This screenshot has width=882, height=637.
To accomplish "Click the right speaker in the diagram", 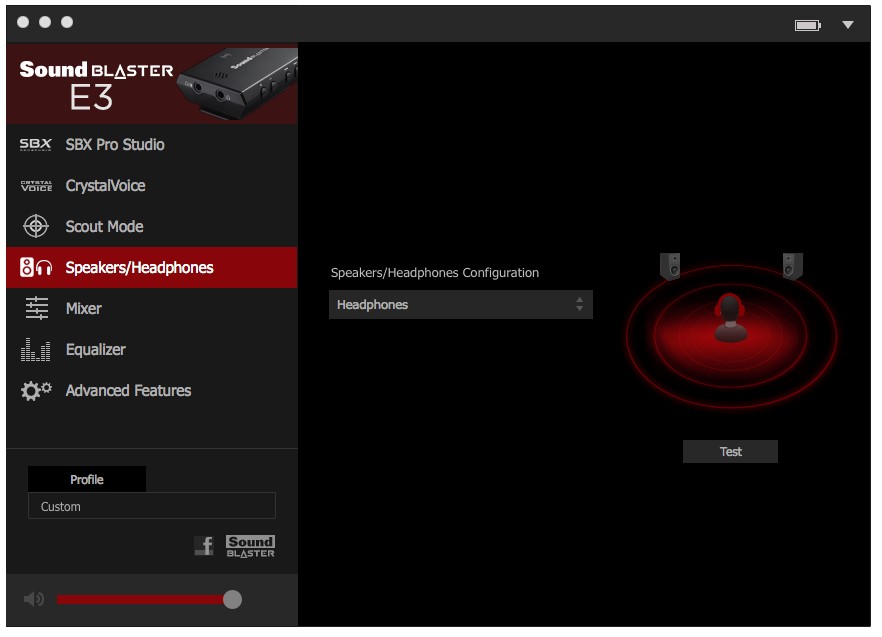I will click(x=793, y=266).
